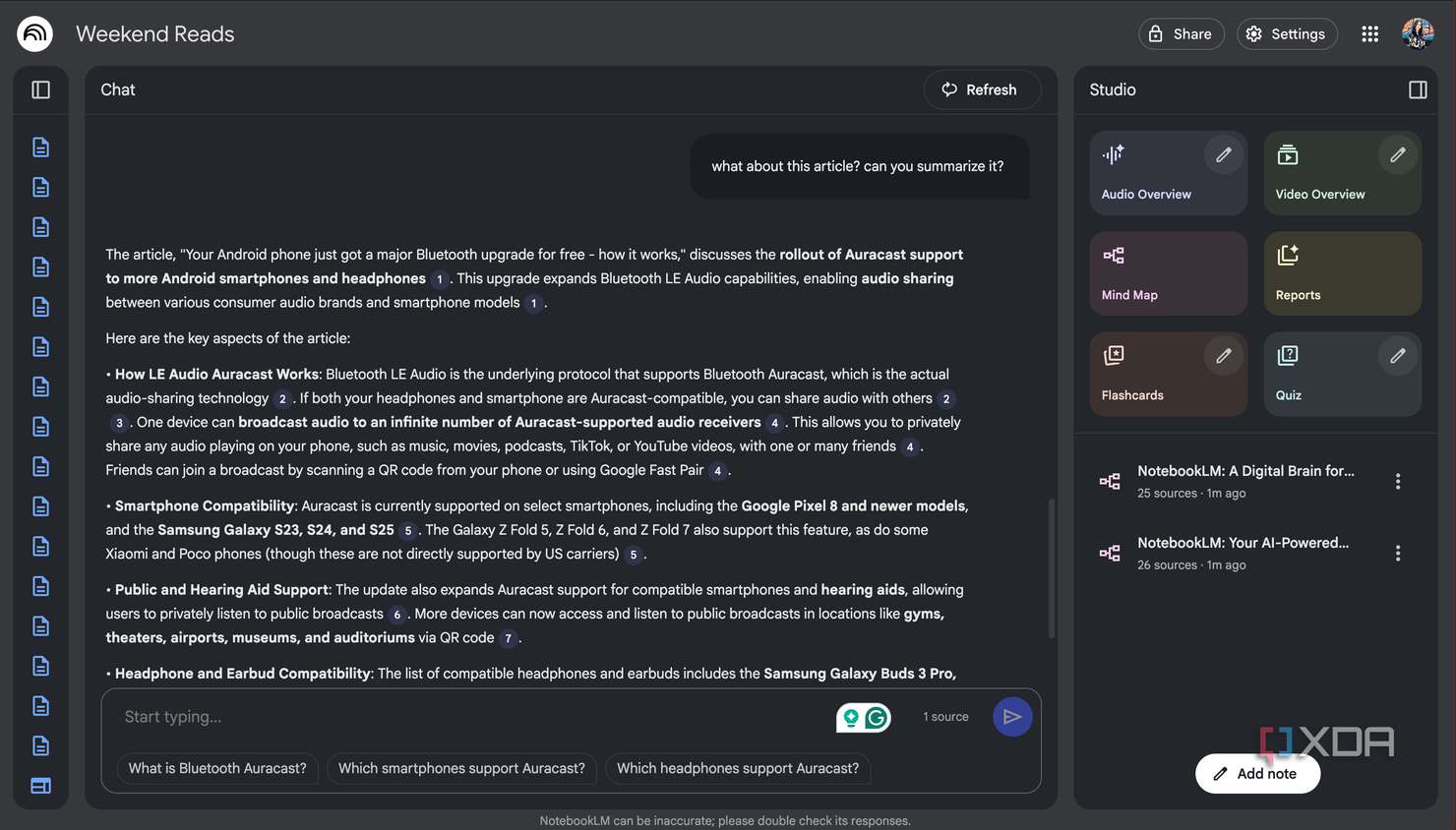1456x830 pixels.
Task: Click the '1 source' indicator
Action: [945, 717]
